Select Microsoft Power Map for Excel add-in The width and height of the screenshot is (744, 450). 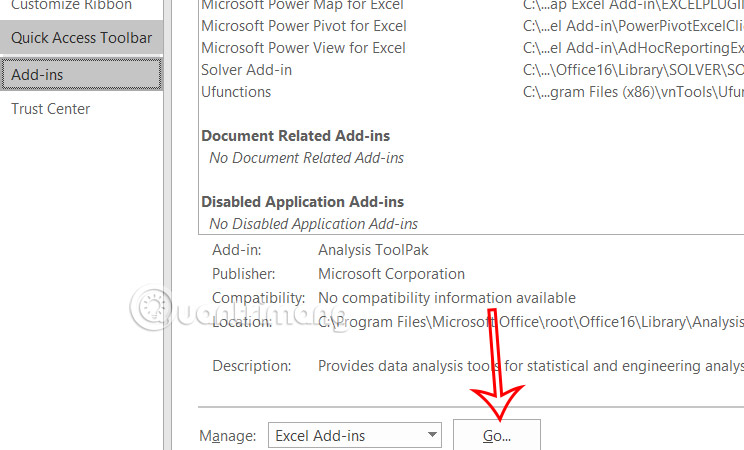pyautogui.click(x=303, y=5)
